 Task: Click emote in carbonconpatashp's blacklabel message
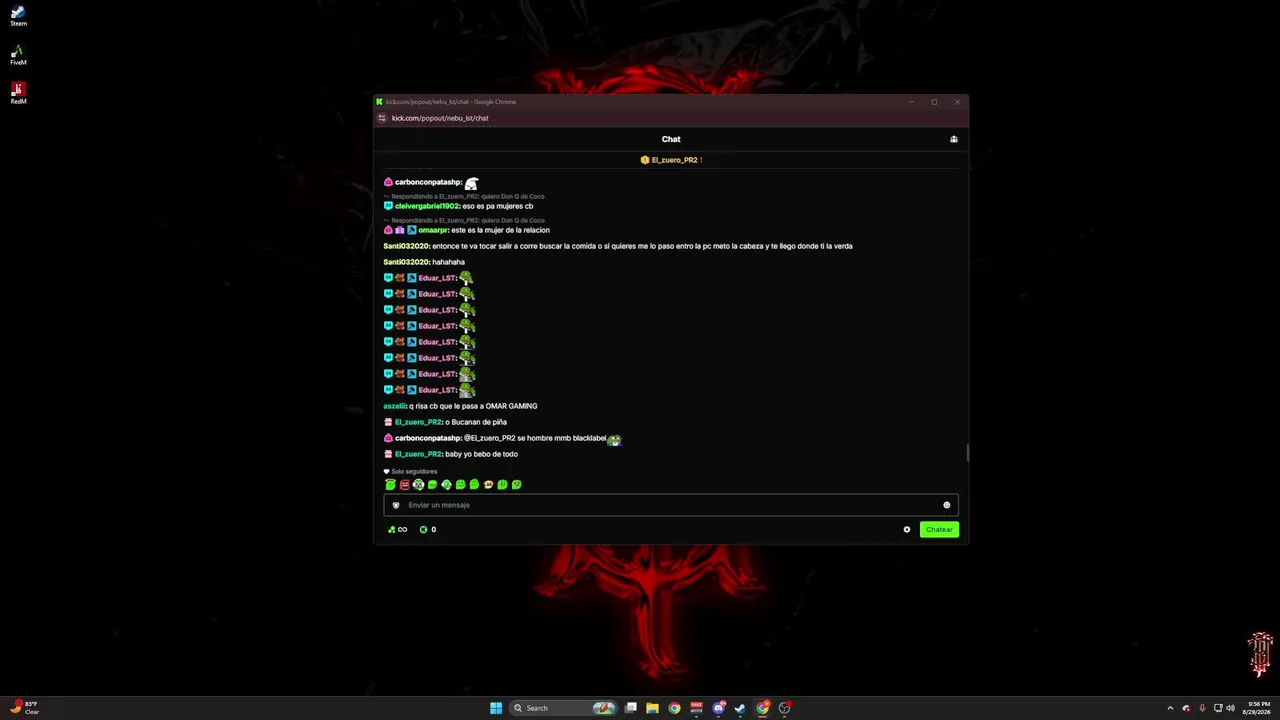coord(614,439)
